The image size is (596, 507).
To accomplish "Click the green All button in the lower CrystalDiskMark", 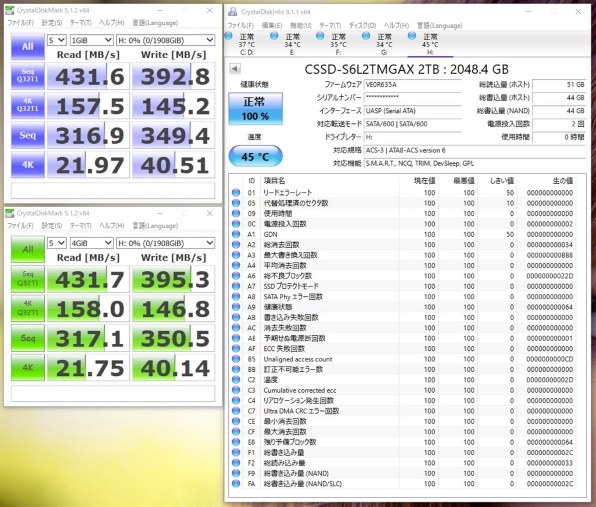I will coord(27,249).
